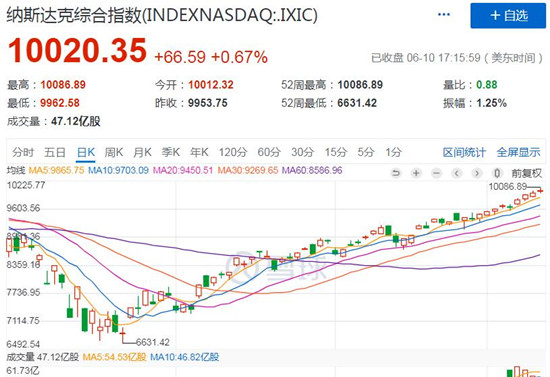The width and height of the screenshot is (550, 377).
Task: Click the +自选 add to watchlist button
Action: [x=508, y=16]
